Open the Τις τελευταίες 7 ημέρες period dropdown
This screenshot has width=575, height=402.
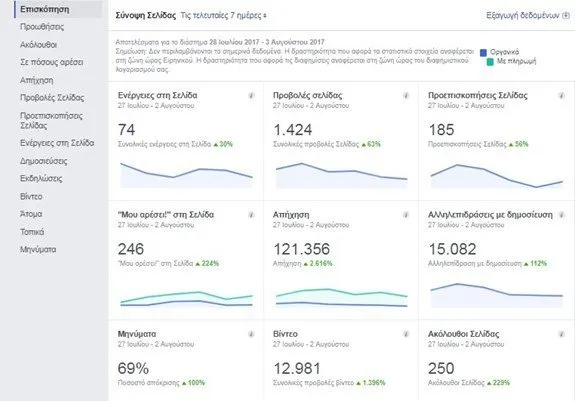pos(223,16)
